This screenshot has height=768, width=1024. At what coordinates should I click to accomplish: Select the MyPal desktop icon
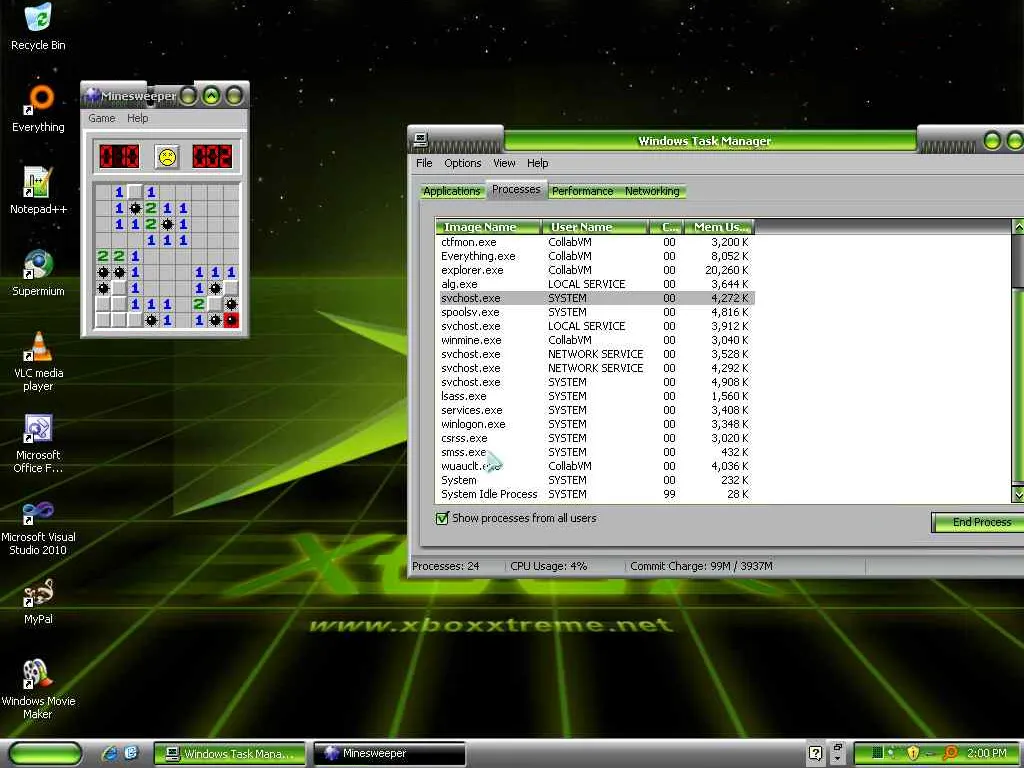38,592
